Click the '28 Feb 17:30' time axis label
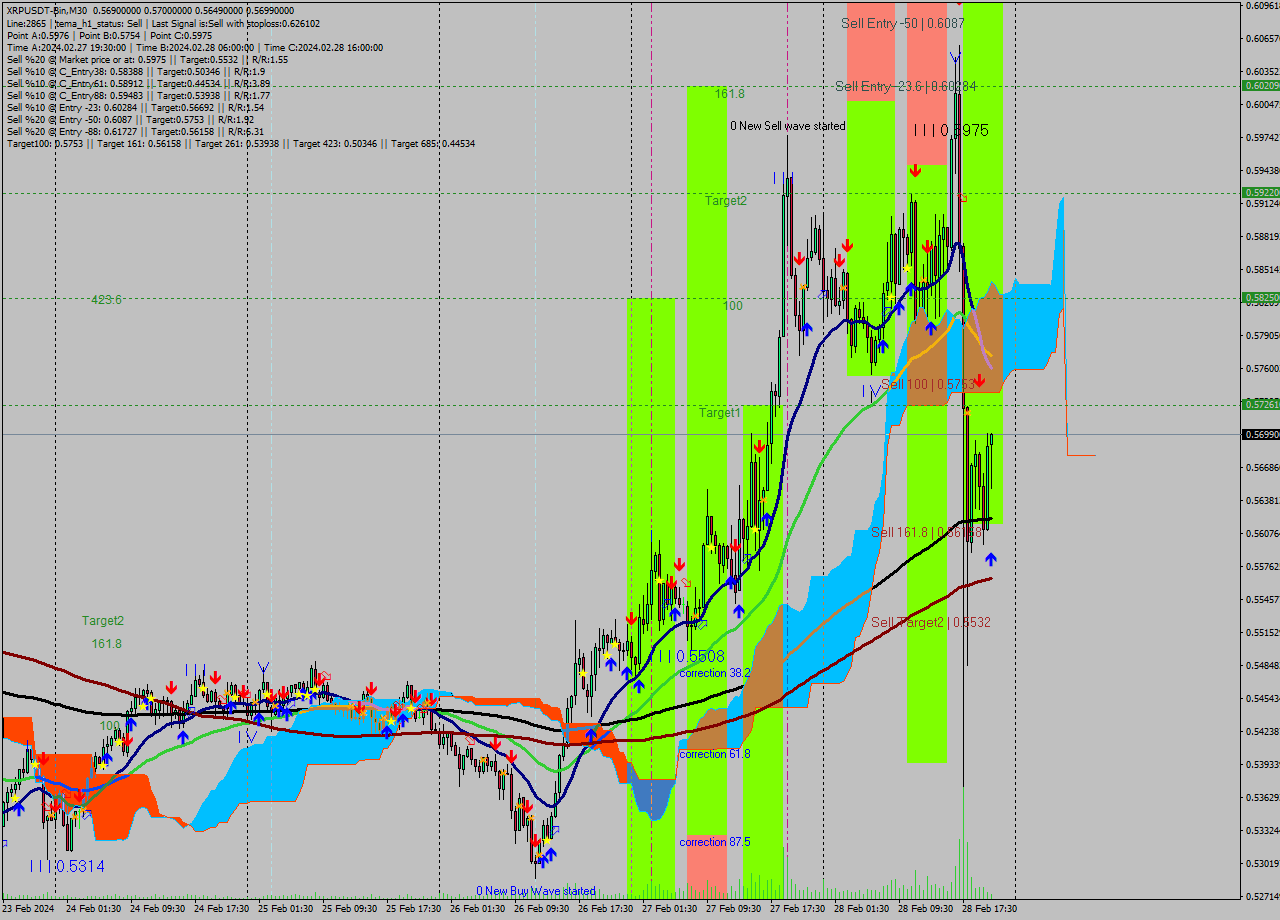Image resolution: width=1280 pixels, height=920 pixels. coord(989,909)
